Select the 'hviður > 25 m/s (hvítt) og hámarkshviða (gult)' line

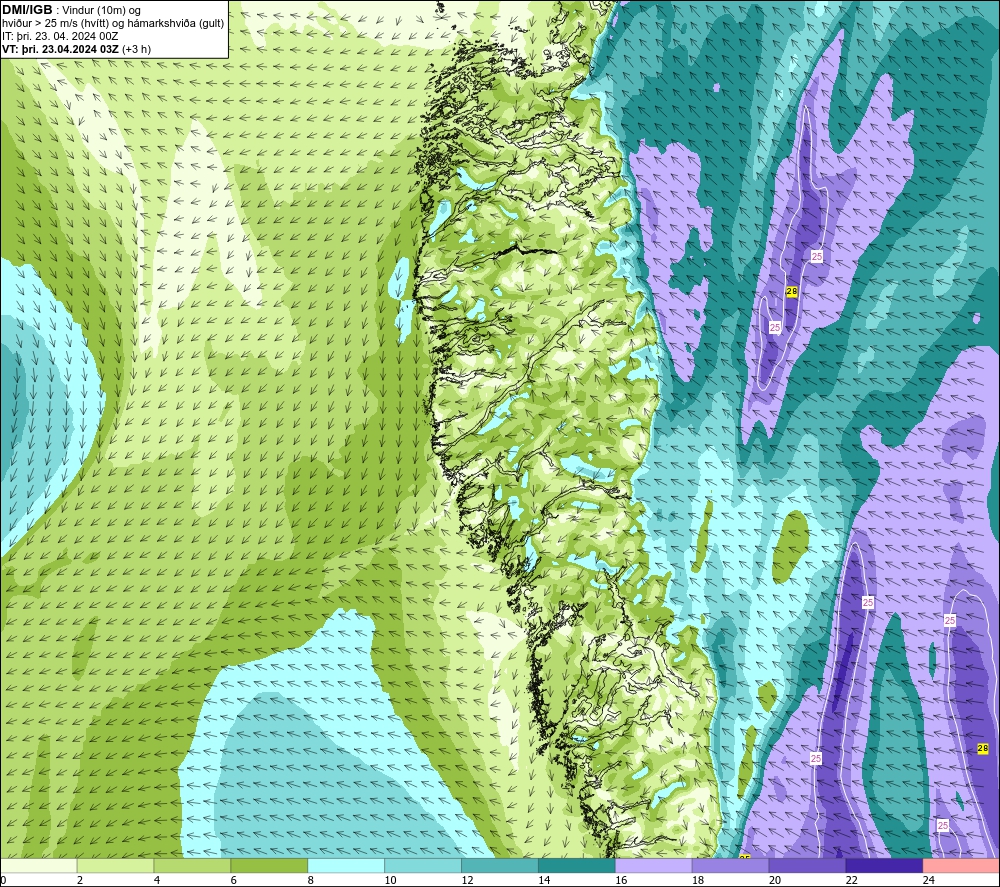[113, 24]
